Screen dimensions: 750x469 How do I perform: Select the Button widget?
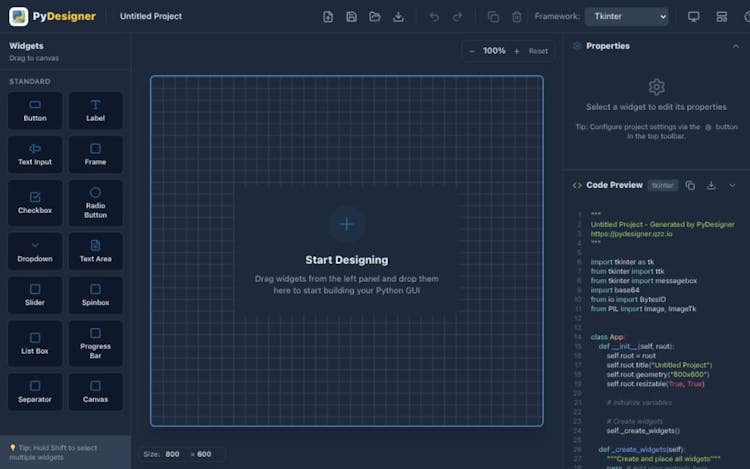[35, 110]
